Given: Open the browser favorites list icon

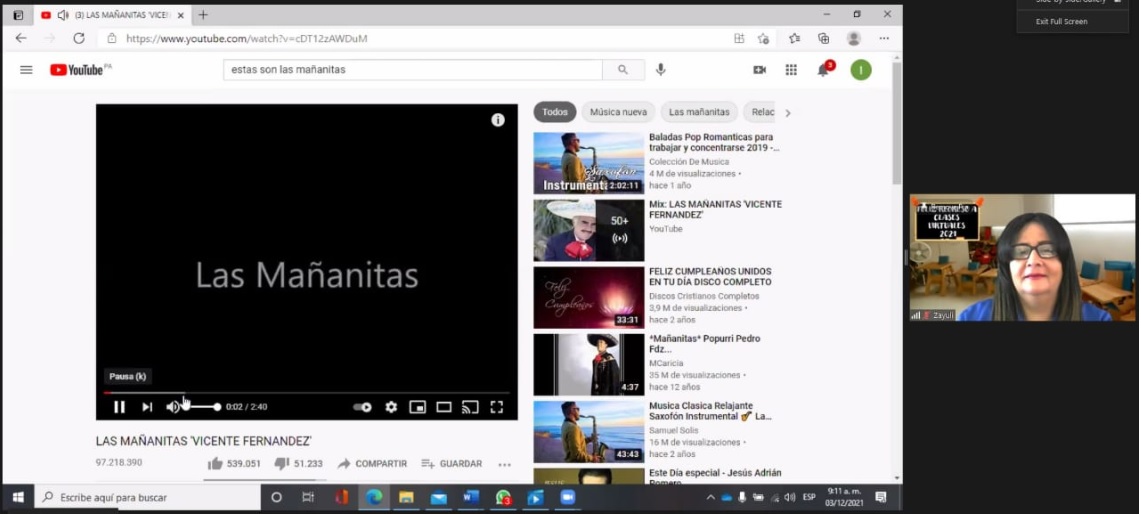Looking at the screenshot, I should point(795,39).
